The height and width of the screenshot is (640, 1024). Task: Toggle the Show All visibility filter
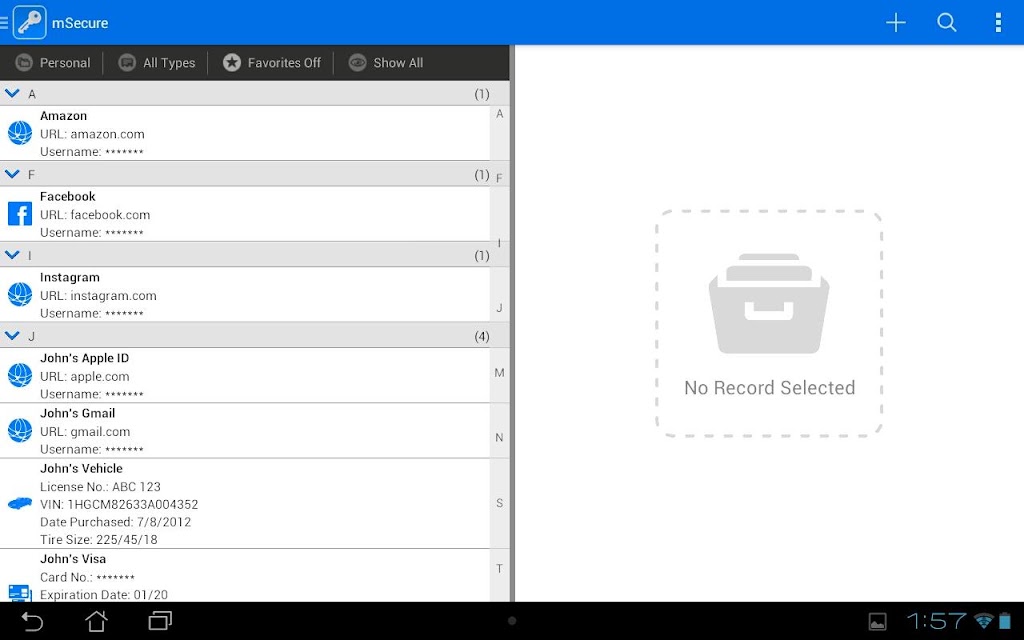[385, 63]
